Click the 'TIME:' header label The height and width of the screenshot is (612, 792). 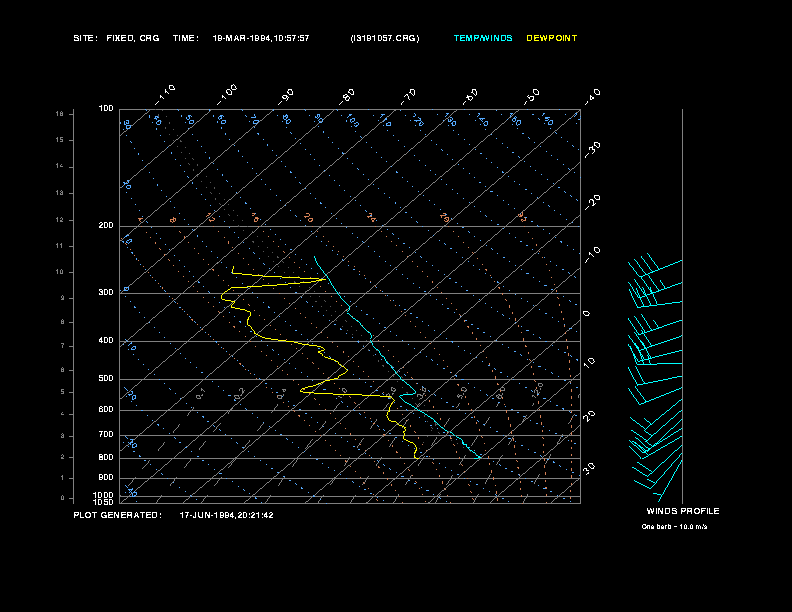[186, 38]
